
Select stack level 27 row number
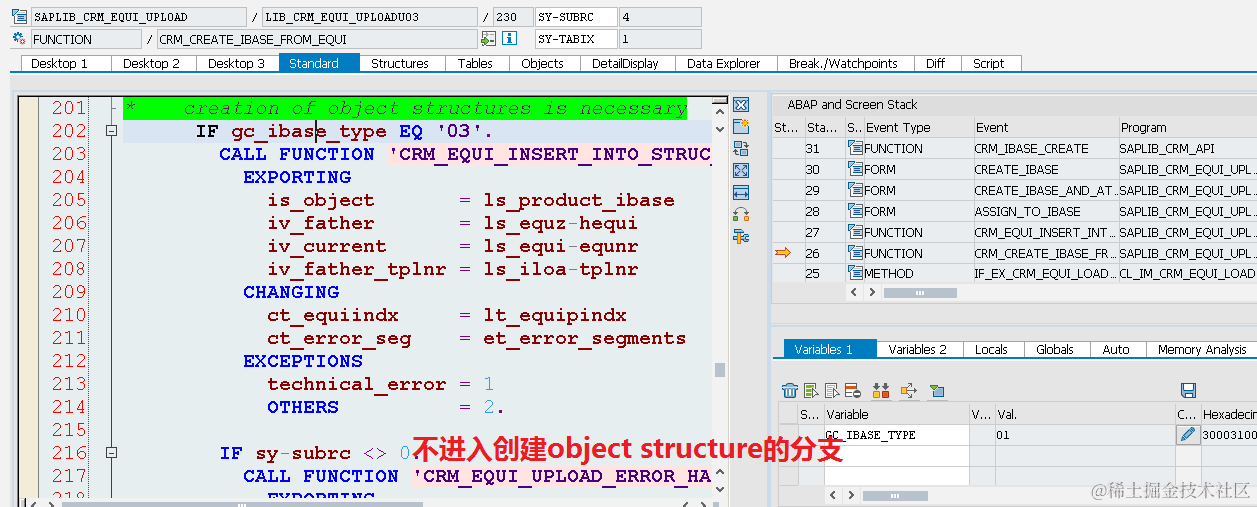824,232
